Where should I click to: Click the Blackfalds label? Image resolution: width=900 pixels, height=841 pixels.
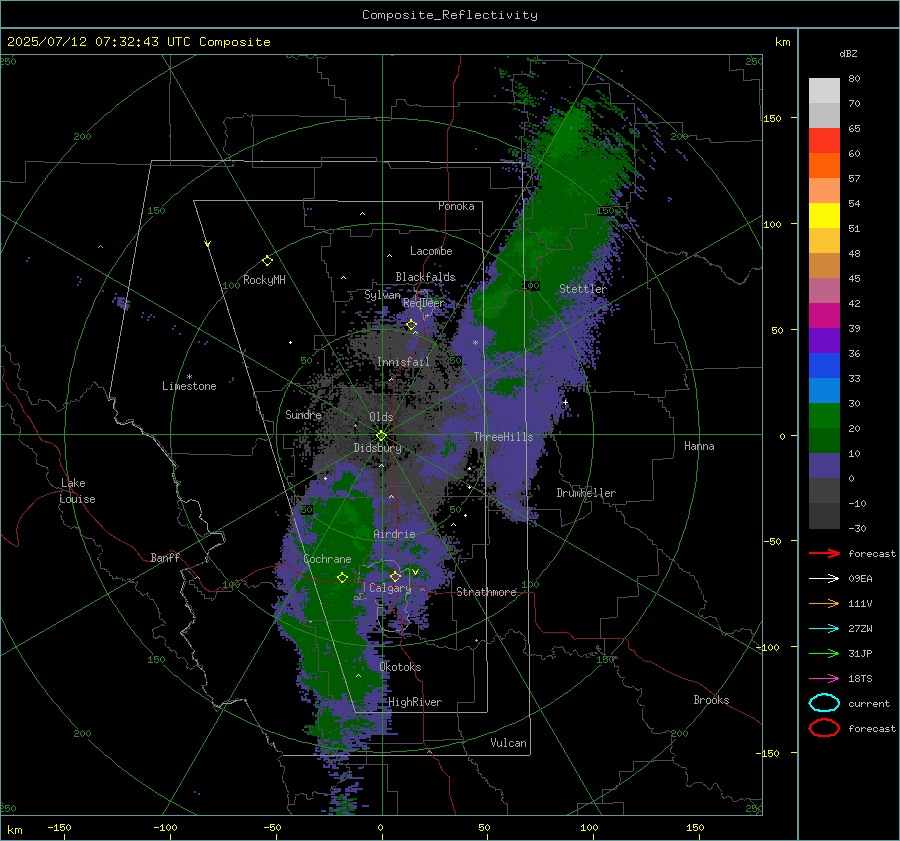click(425, 277)
